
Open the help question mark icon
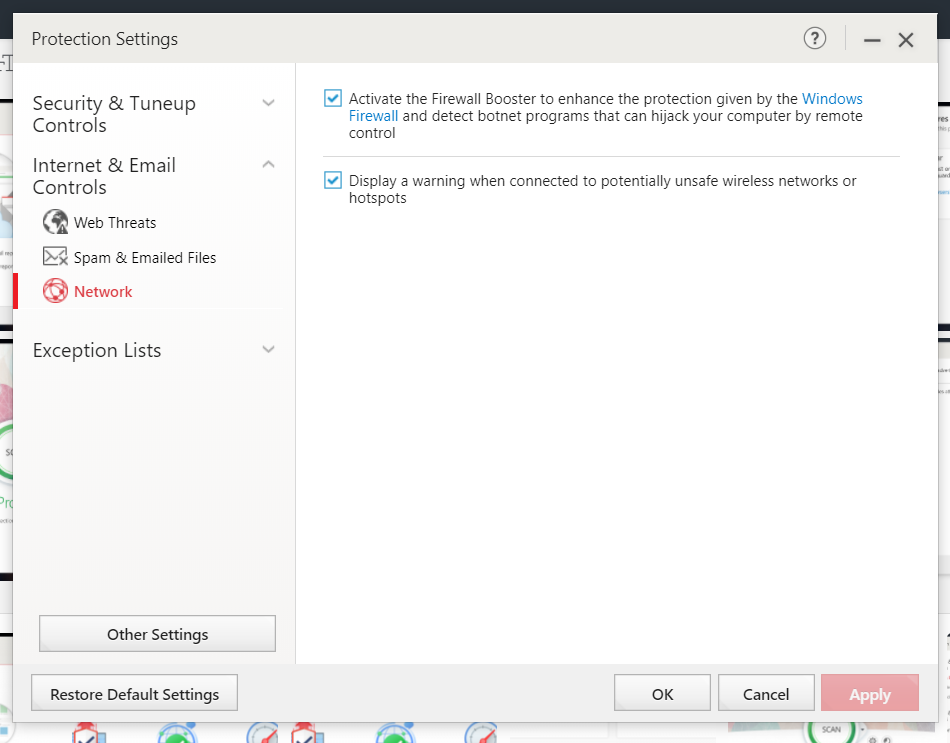tap(815, 39)
